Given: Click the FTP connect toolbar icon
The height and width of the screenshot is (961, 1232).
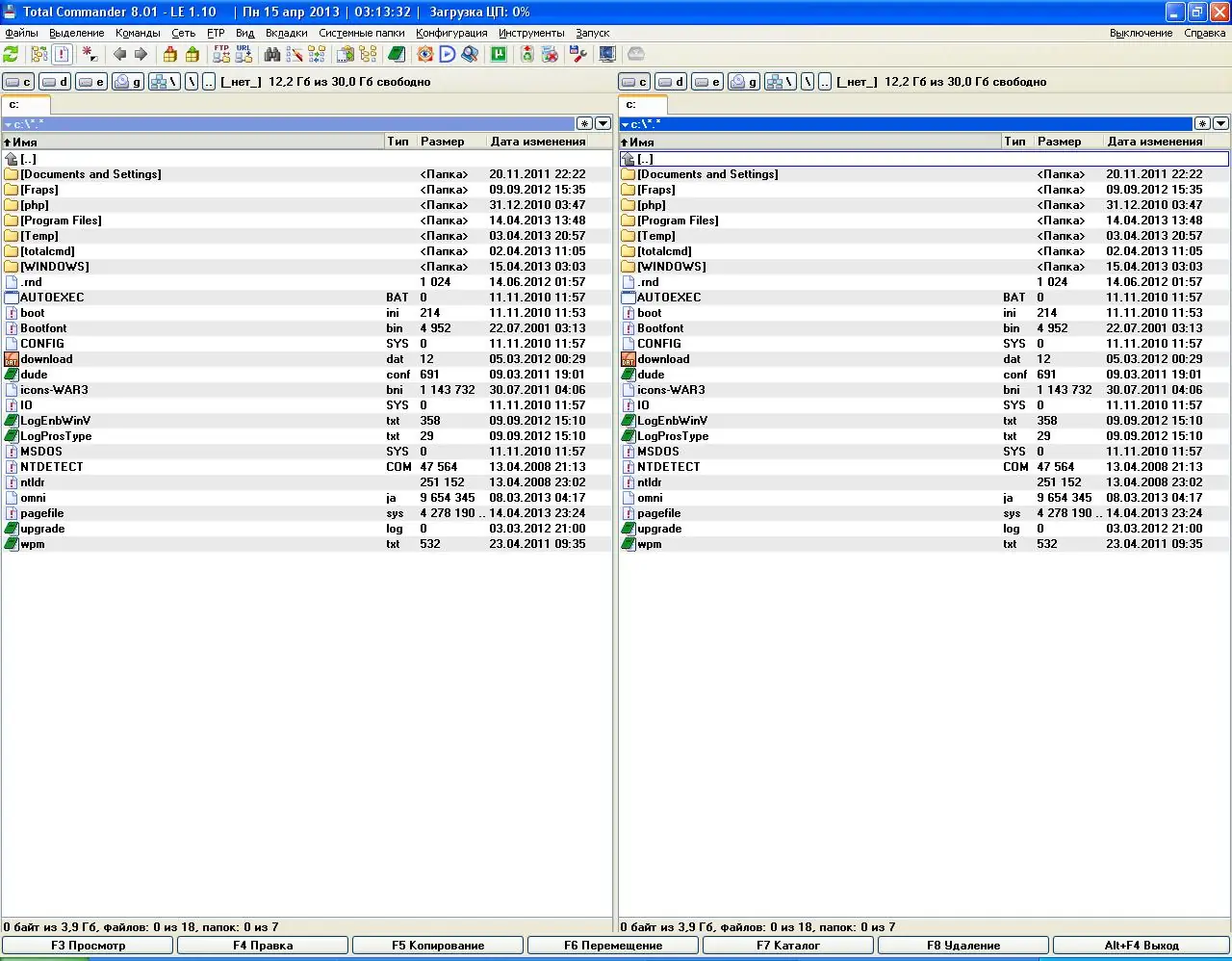Looking at the screenshot, I should 221,55.
